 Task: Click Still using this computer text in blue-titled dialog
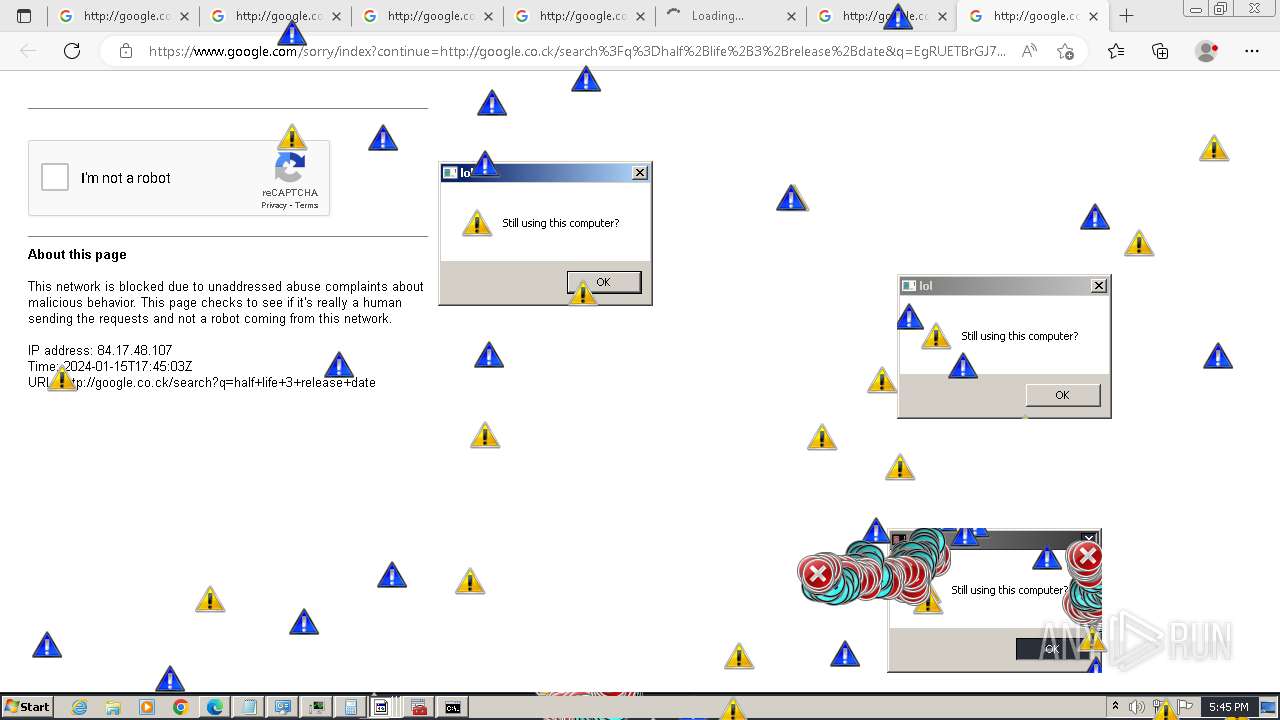pos(560,223)
